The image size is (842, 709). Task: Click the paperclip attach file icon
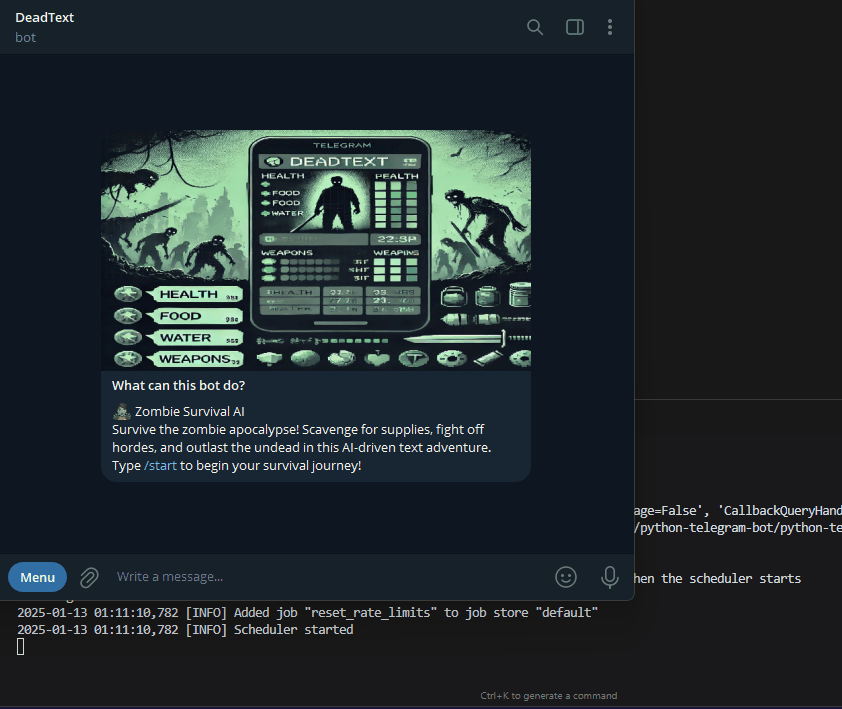coord(90,577)
